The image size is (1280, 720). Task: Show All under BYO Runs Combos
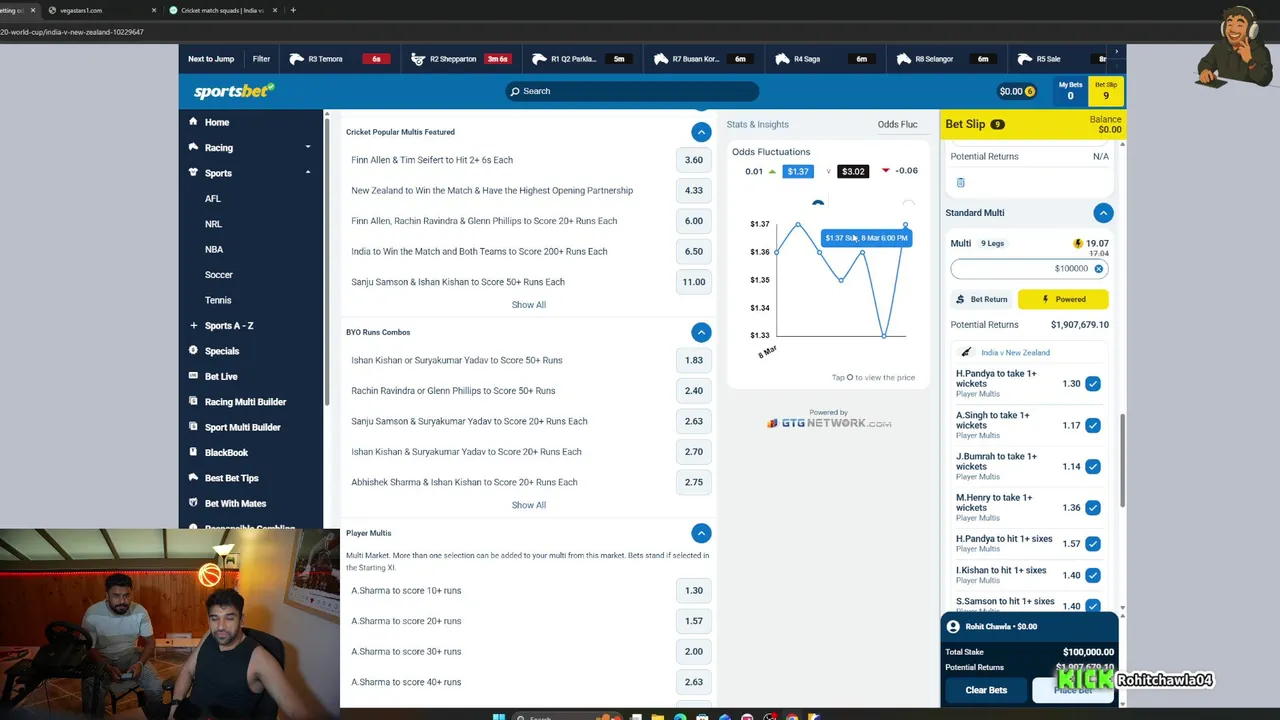[x=529, y=505]
